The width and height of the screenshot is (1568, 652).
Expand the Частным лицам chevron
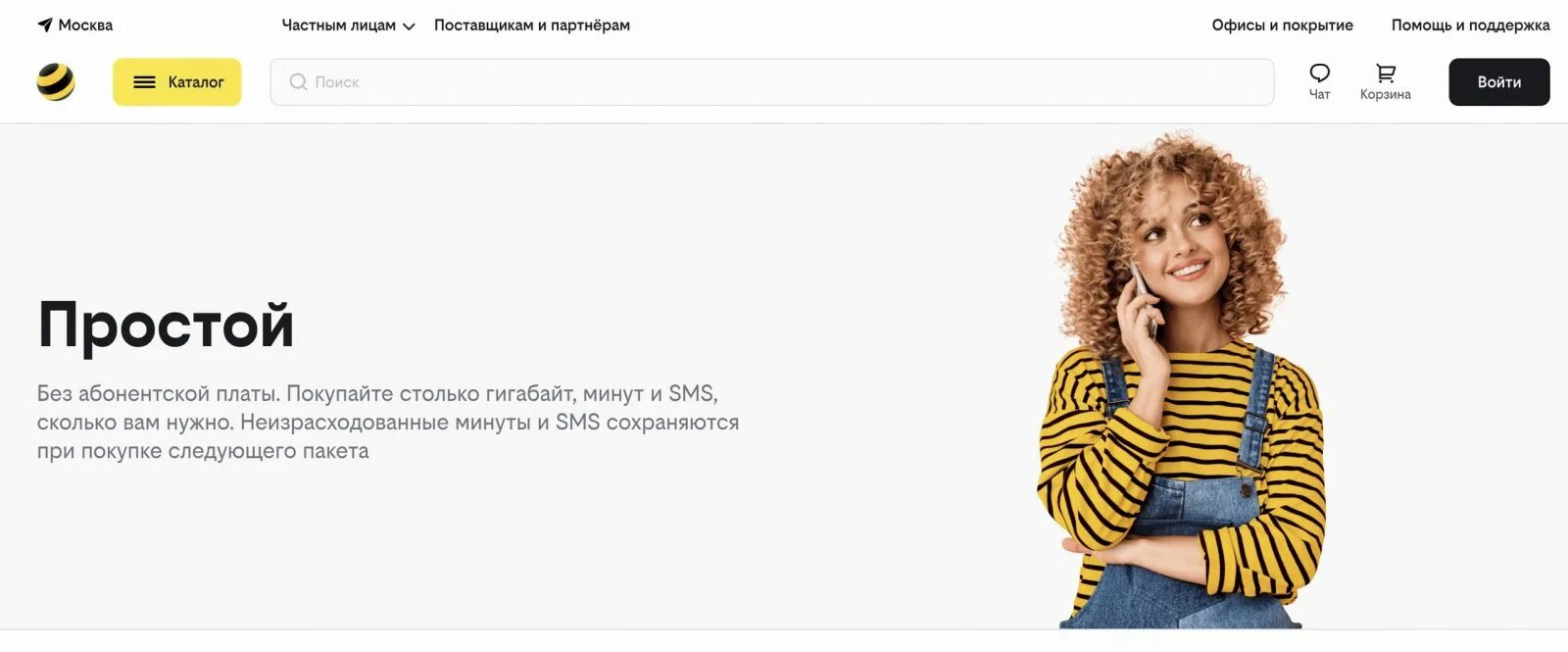(x=409, y=26)
